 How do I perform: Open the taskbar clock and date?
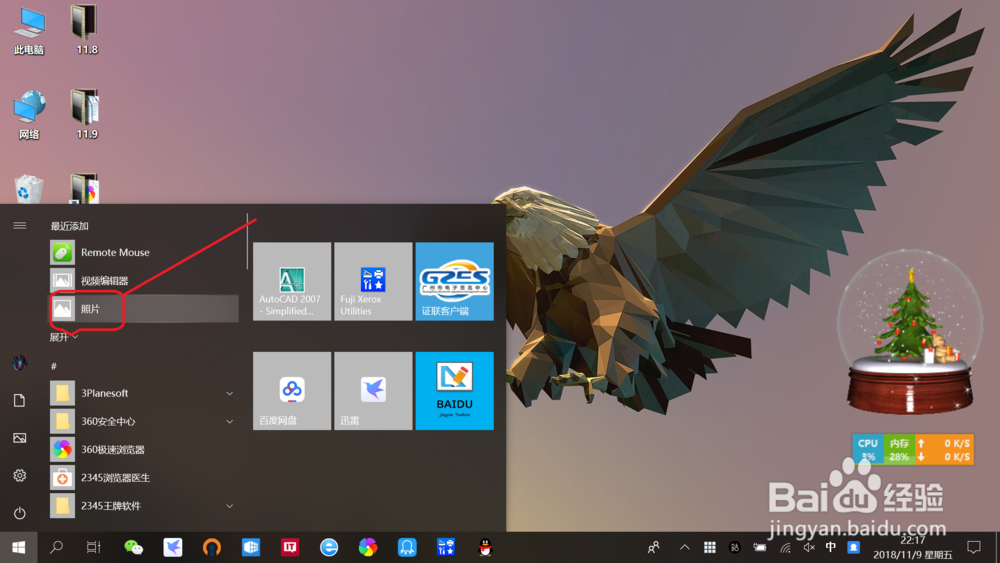point(913,548)
